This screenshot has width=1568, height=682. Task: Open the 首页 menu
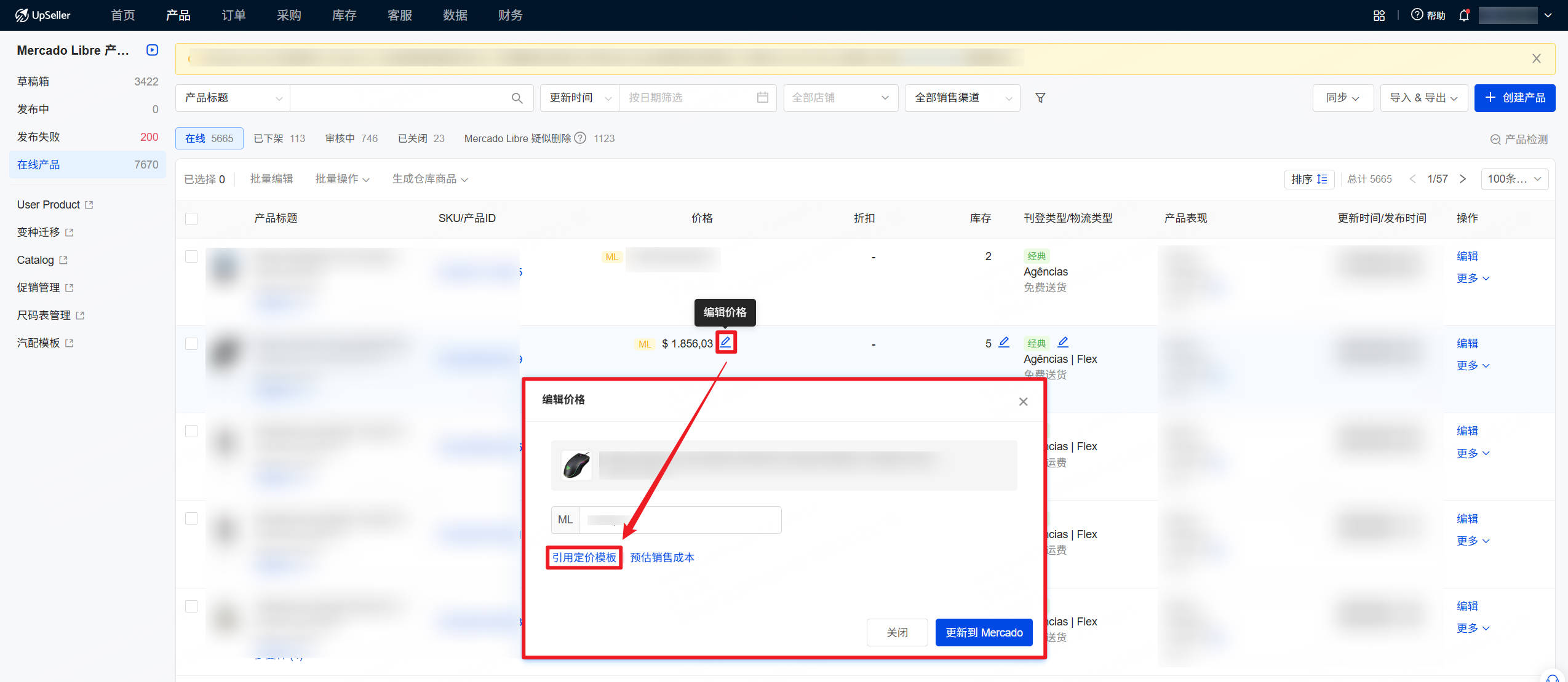123,15
